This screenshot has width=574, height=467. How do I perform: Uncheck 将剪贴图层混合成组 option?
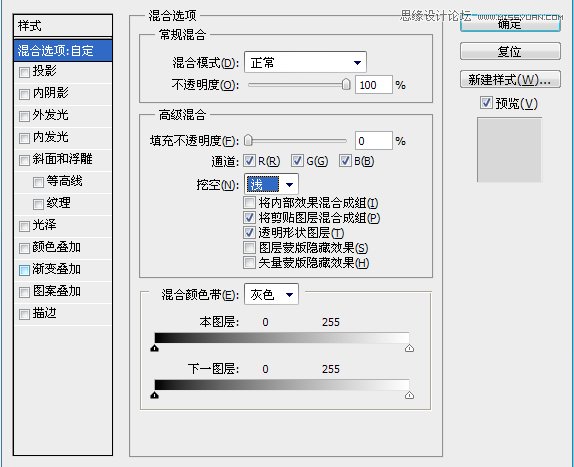[249, 217]
